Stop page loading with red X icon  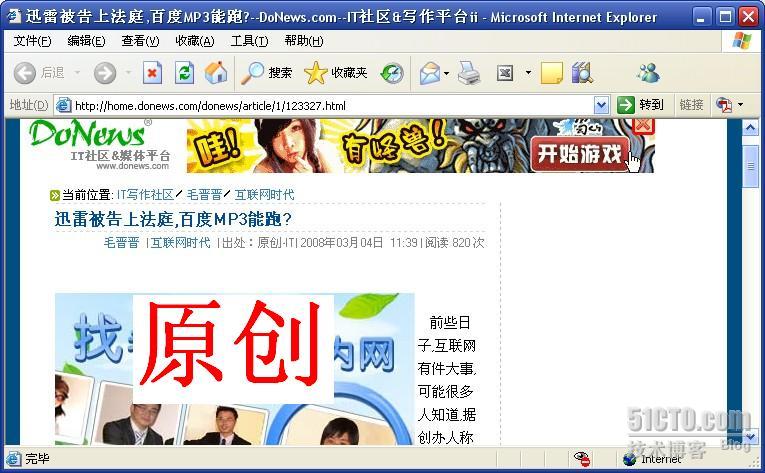pyautogui.click(x=152, y=73)
